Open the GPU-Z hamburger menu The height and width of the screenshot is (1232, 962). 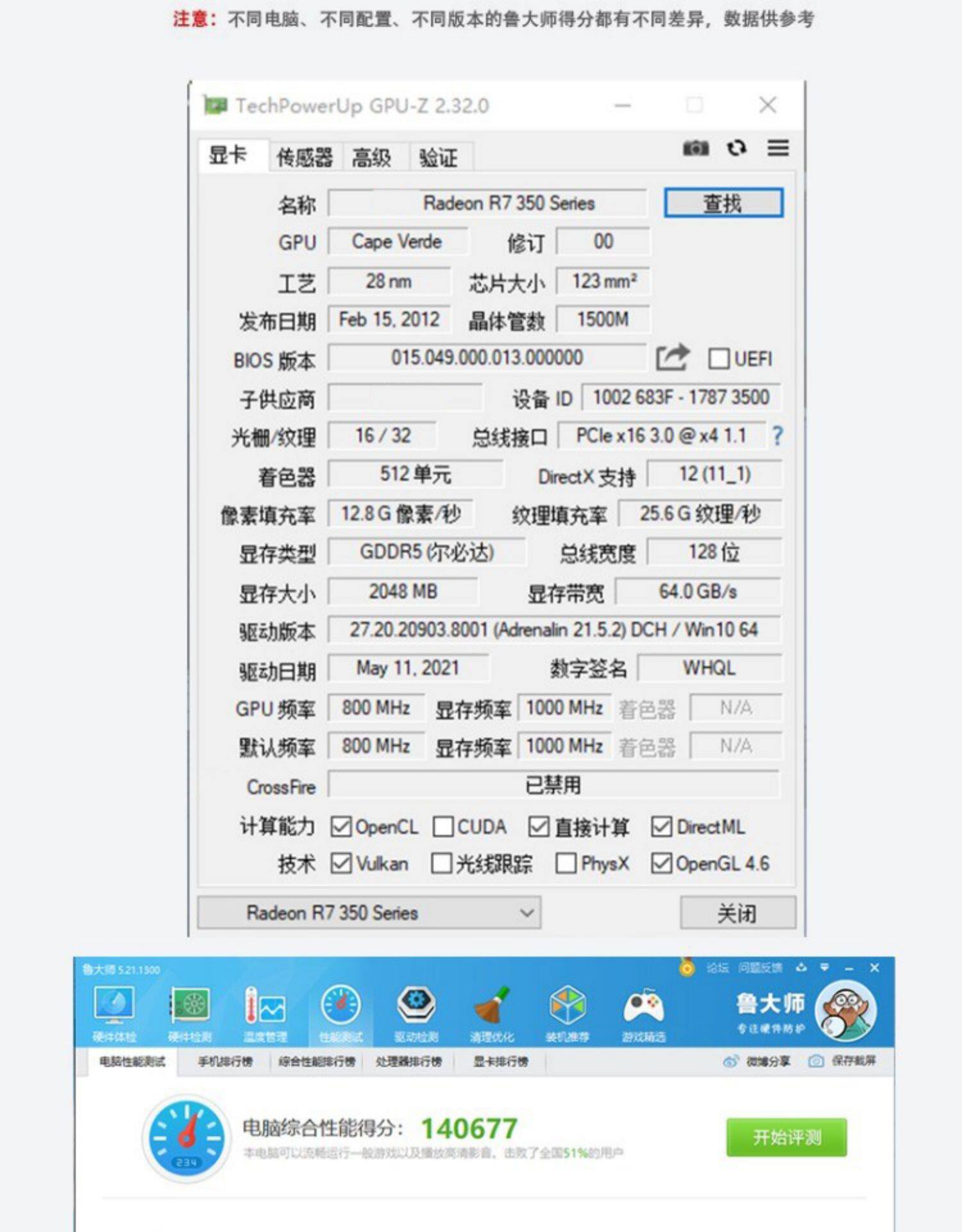click(778, 148)
